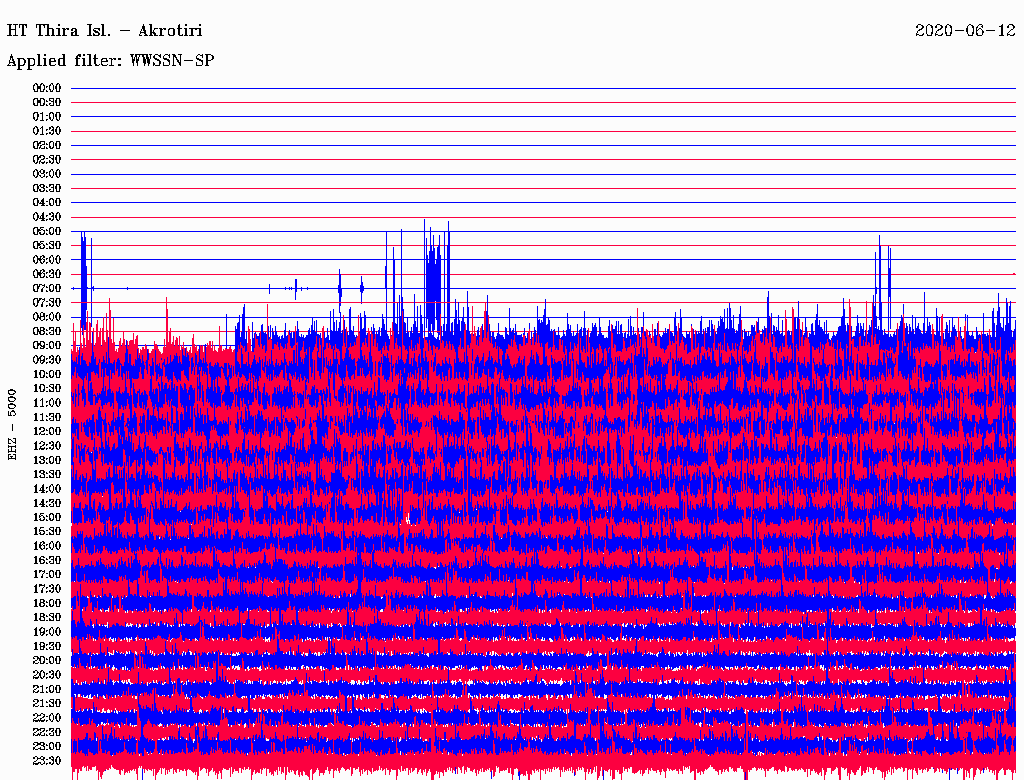Viewport: 1024px width, 780px height.
Task: Select the 16:00 time label
Action: [x=47, y=546]
